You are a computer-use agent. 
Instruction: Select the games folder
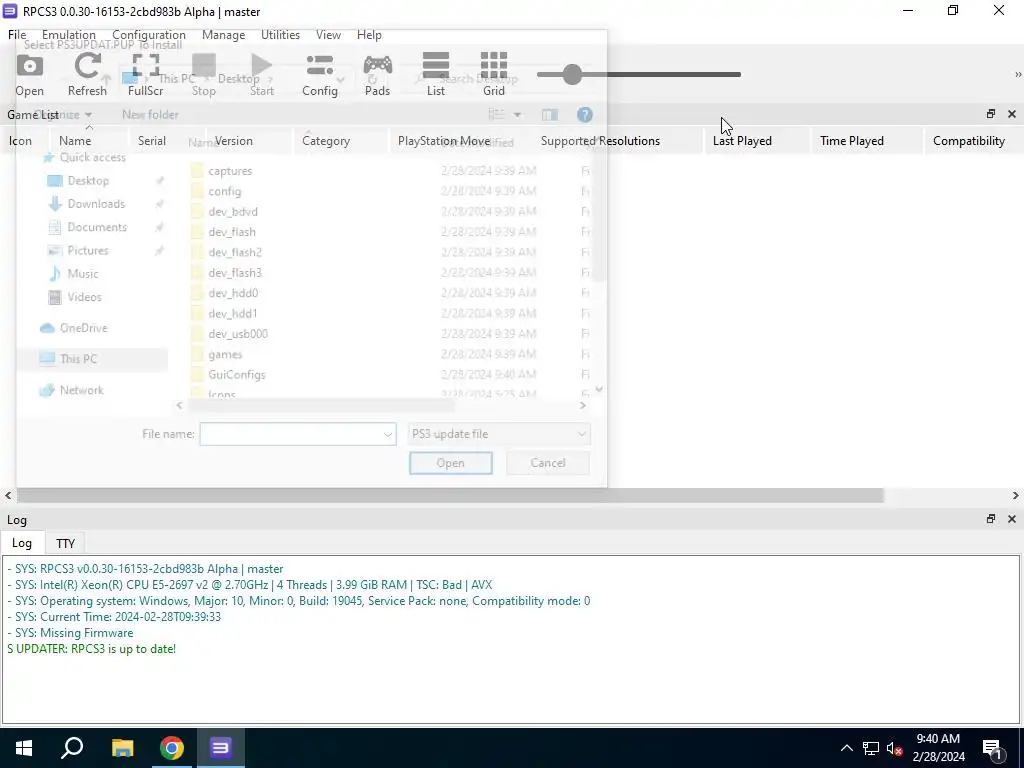tap(225, 354)
